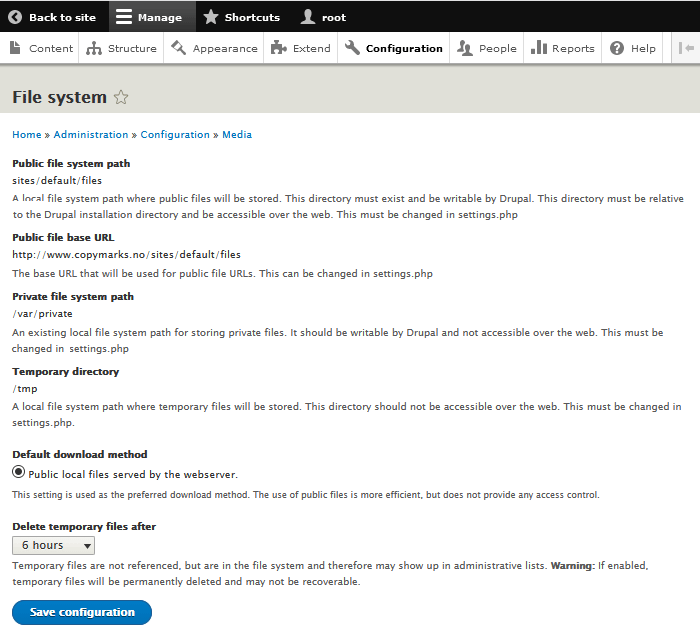The width and height of the screenshot is (700, 630).
Task: Click the Extend puzzle piece icon
Action: click(x=279, y=48)
